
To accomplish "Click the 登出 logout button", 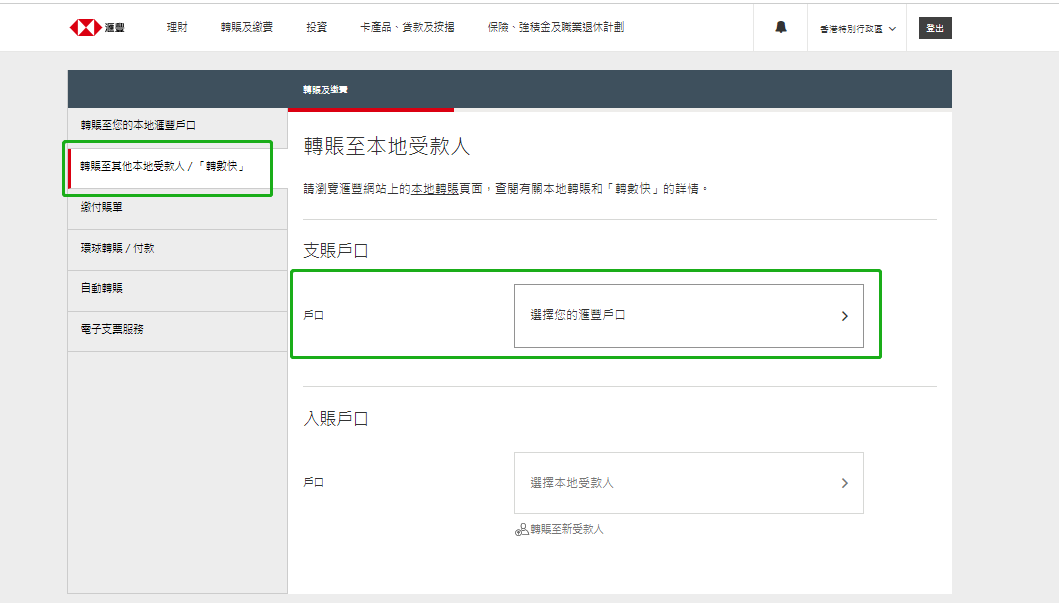I will click(x=934, y=27).
